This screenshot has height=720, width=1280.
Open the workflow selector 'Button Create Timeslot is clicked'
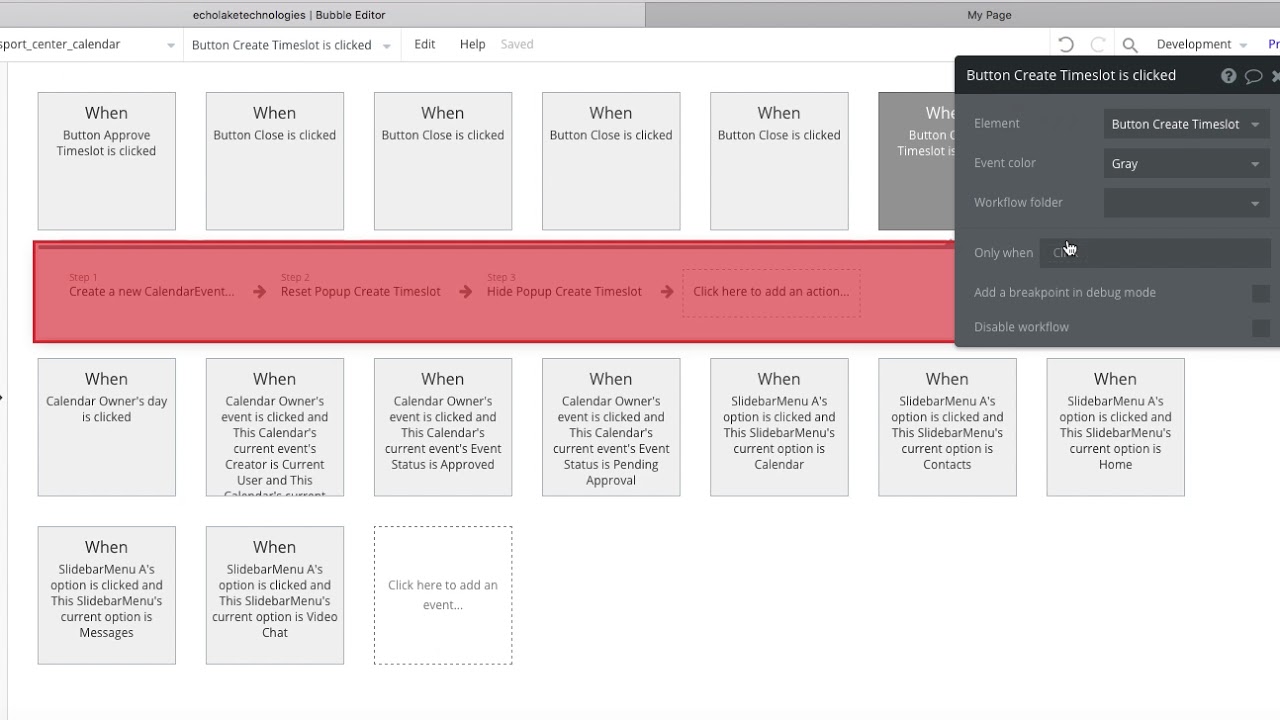(x=291, y=45)
